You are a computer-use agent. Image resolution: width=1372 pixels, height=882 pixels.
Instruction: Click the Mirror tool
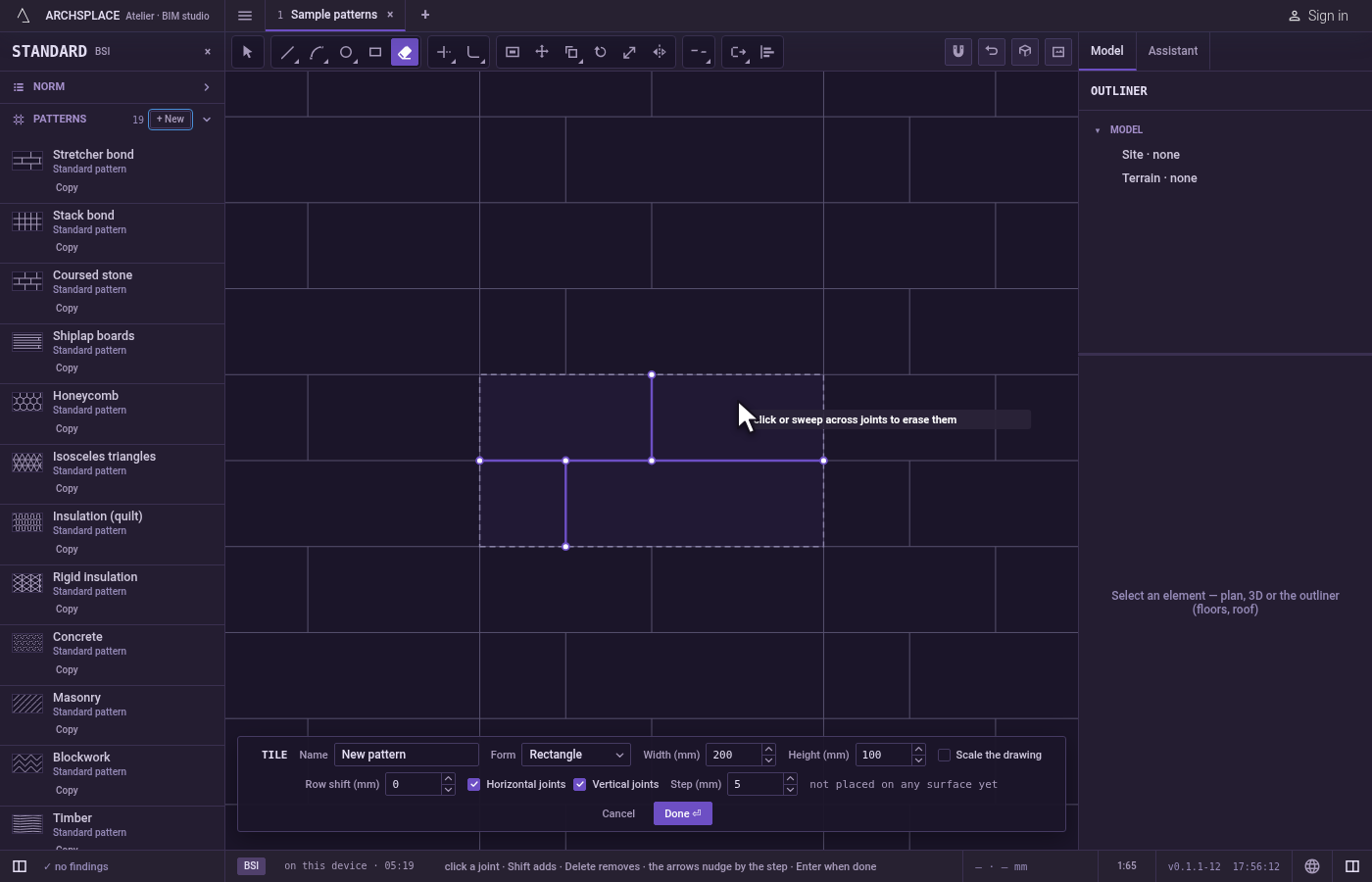point(660,52)
